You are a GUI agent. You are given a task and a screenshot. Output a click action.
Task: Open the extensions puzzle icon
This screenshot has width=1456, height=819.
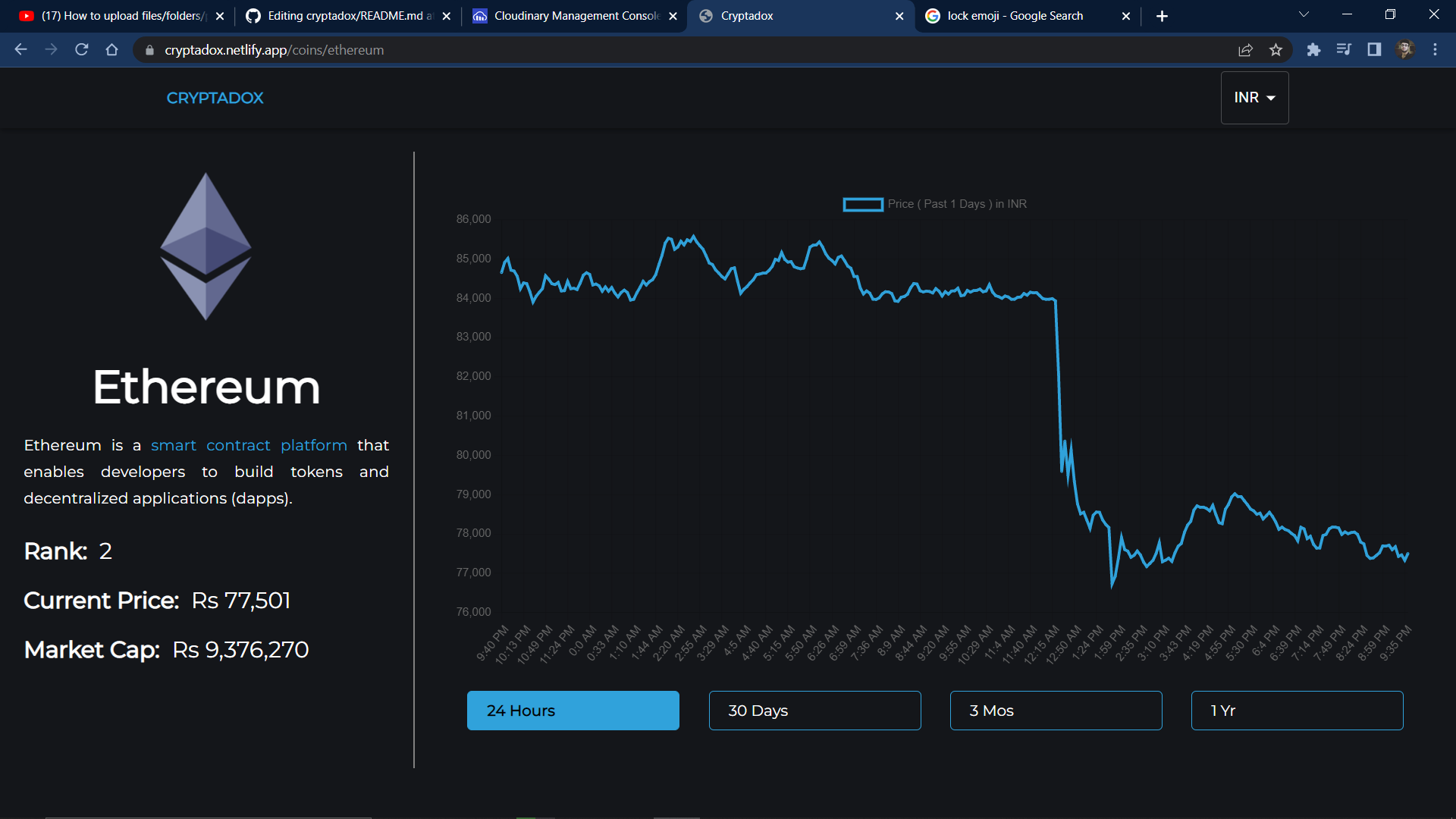pos(1313,50)
